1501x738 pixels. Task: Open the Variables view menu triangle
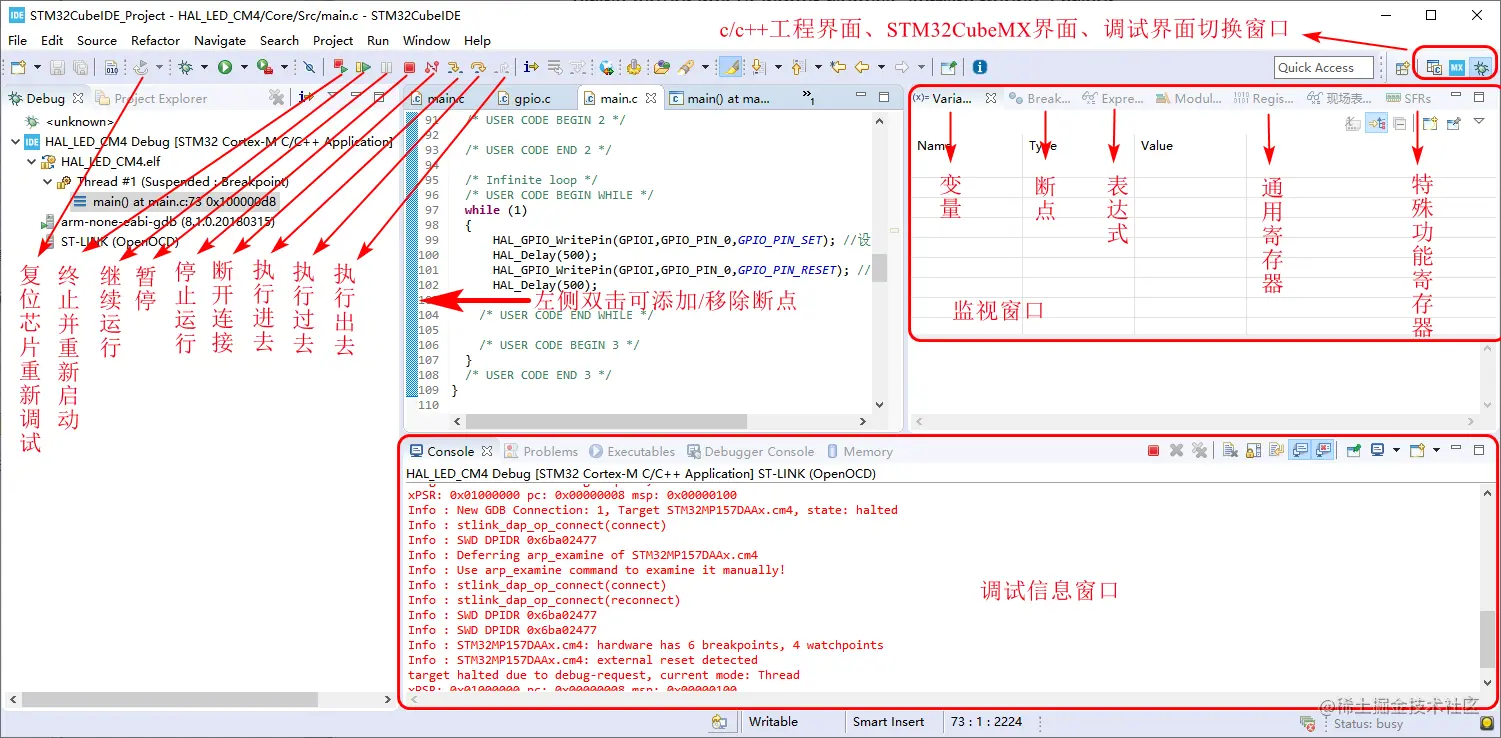[1478, 123]
